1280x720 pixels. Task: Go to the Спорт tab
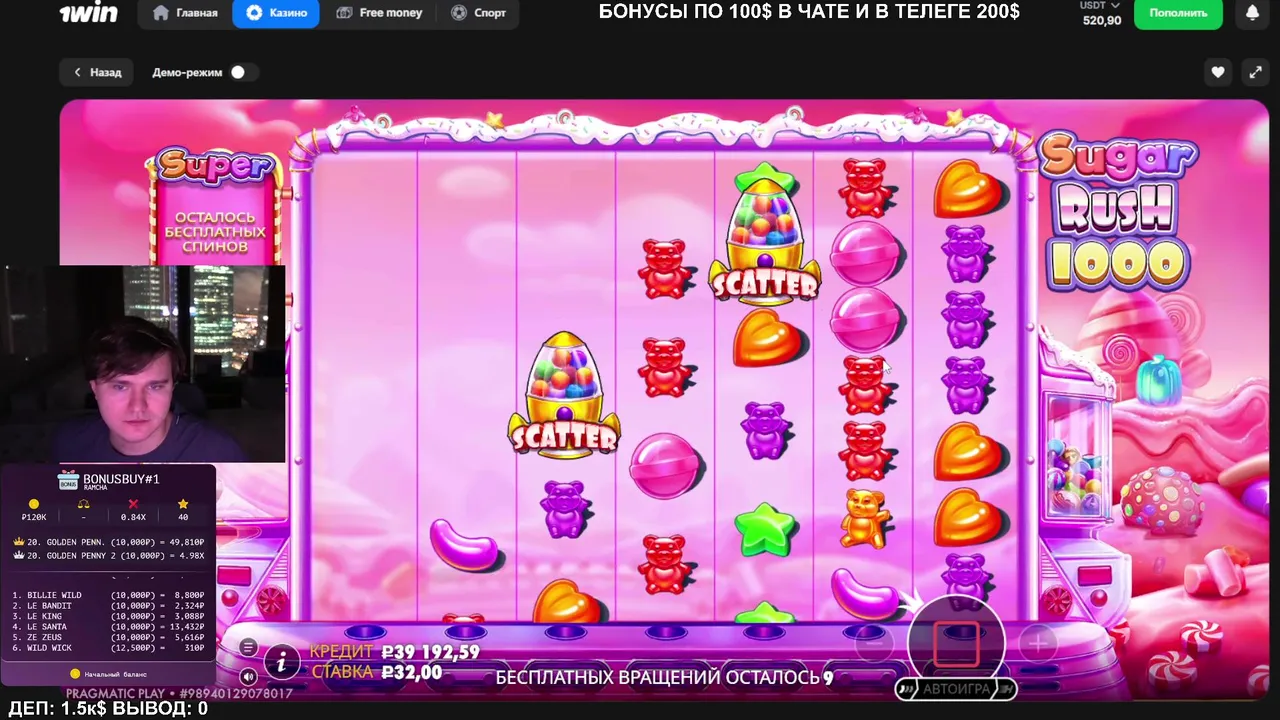tap(479, 13)
